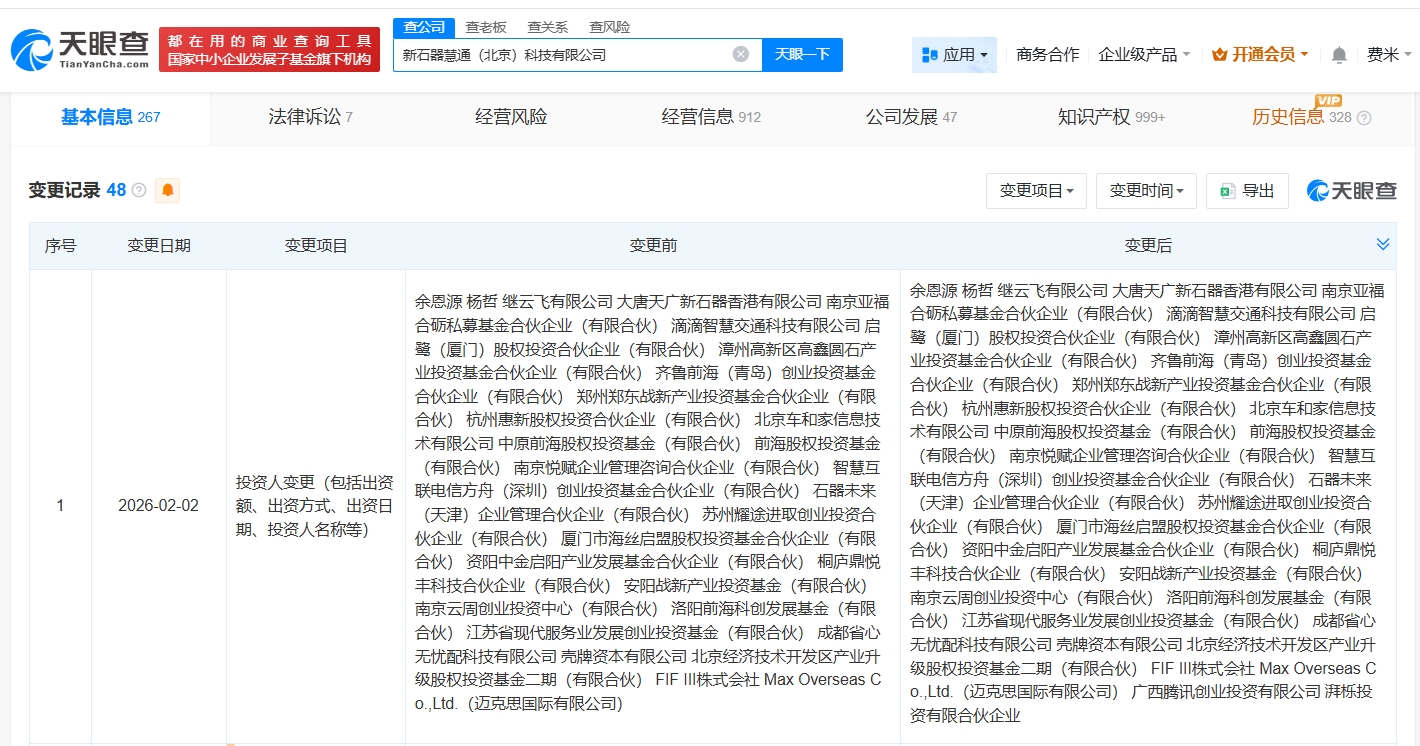Open the 变更时间 filter dropdown

1146,191
